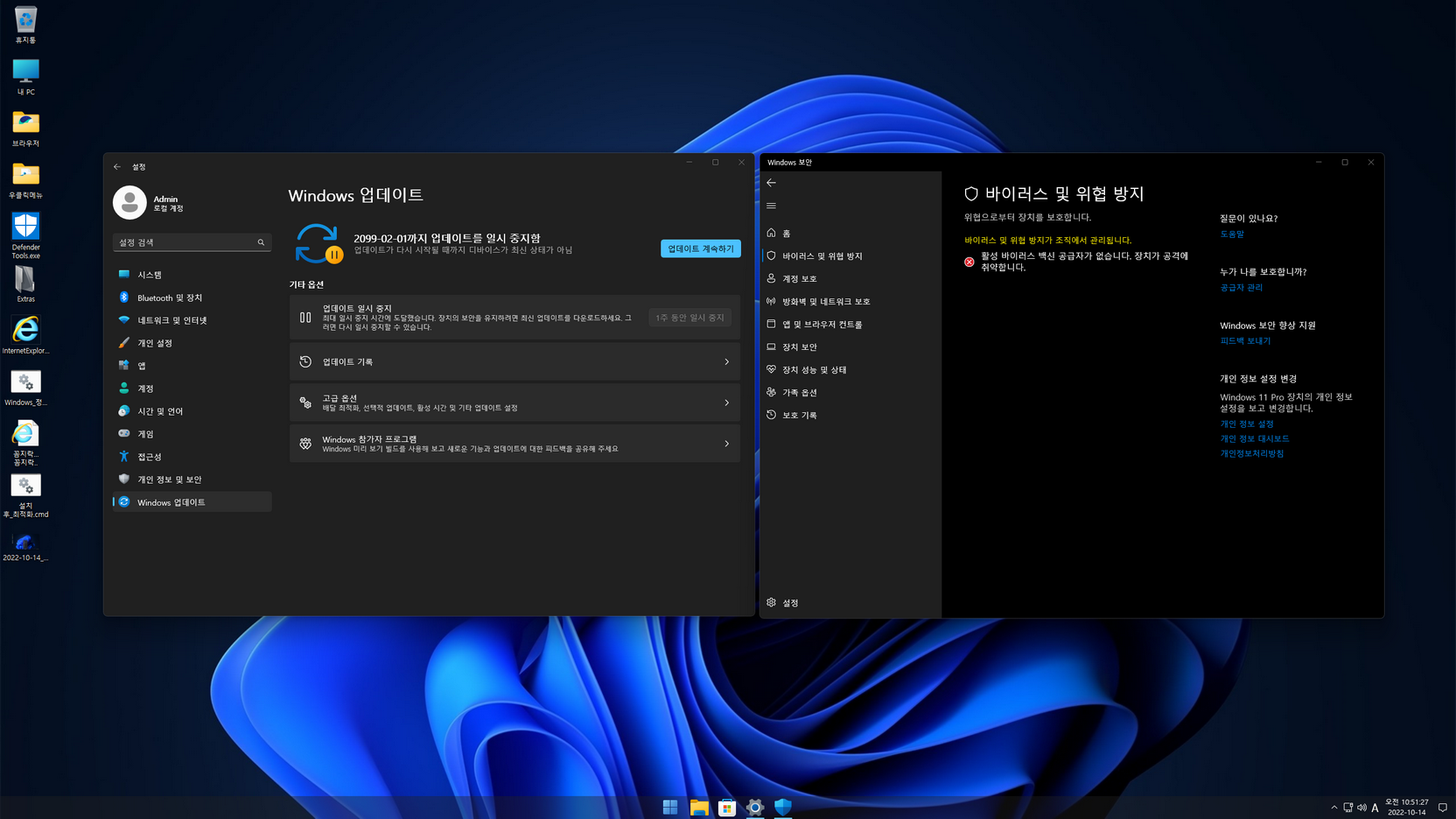Click 업데이트 계속하기 button
Image resolution: width=1456 pixels, height=819 pixels.
pyautogui.click(x=701, y=248)
